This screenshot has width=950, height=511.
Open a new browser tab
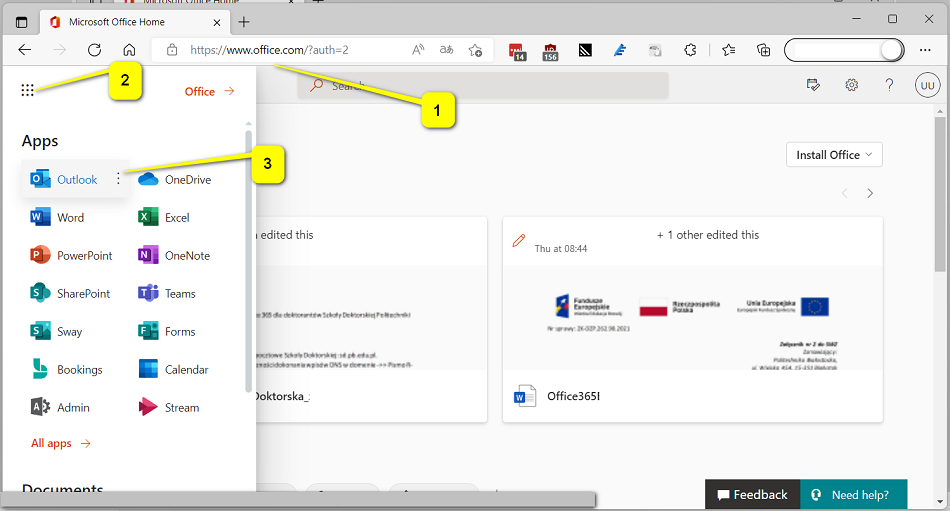coord(244,22)
